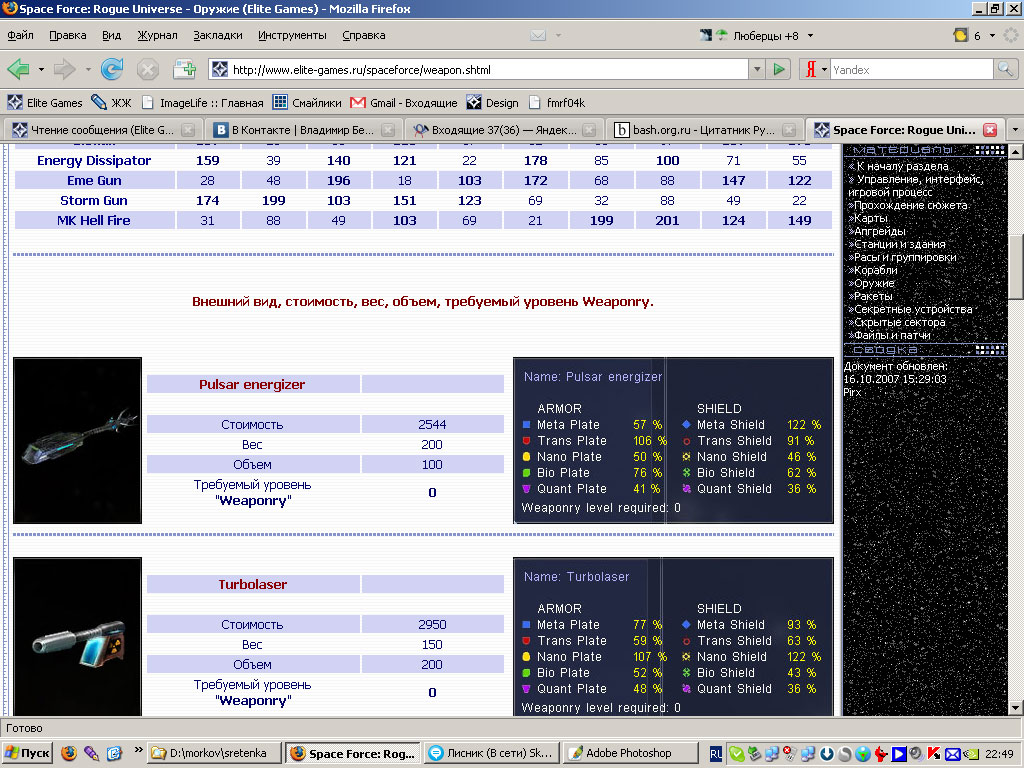Screen dimensions: 1024x768
Task: Open the Закладки menu
Action: pos(218,35)
